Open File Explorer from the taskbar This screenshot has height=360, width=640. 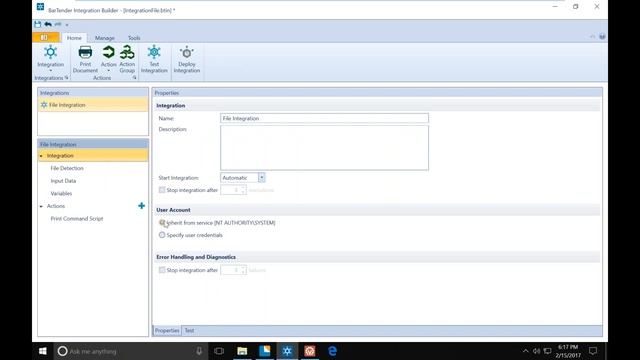pos(242,351)
